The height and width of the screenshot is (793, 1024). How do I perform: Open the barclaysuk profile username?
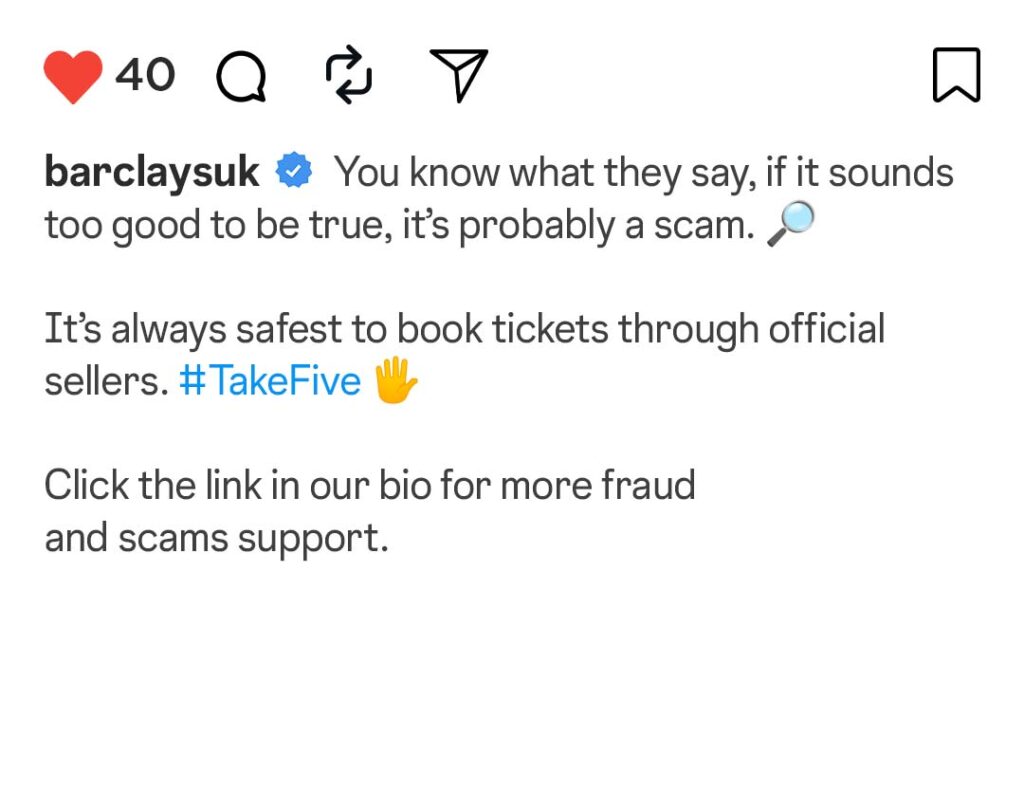click(152, 173)
